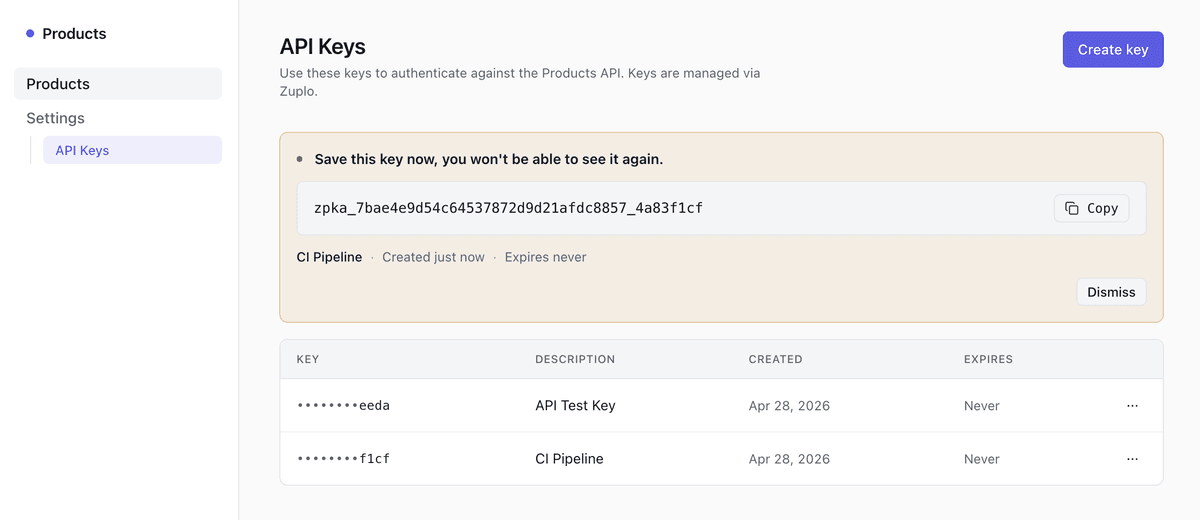Click Never expiry for CI Pipeline row

coord(982,459)
